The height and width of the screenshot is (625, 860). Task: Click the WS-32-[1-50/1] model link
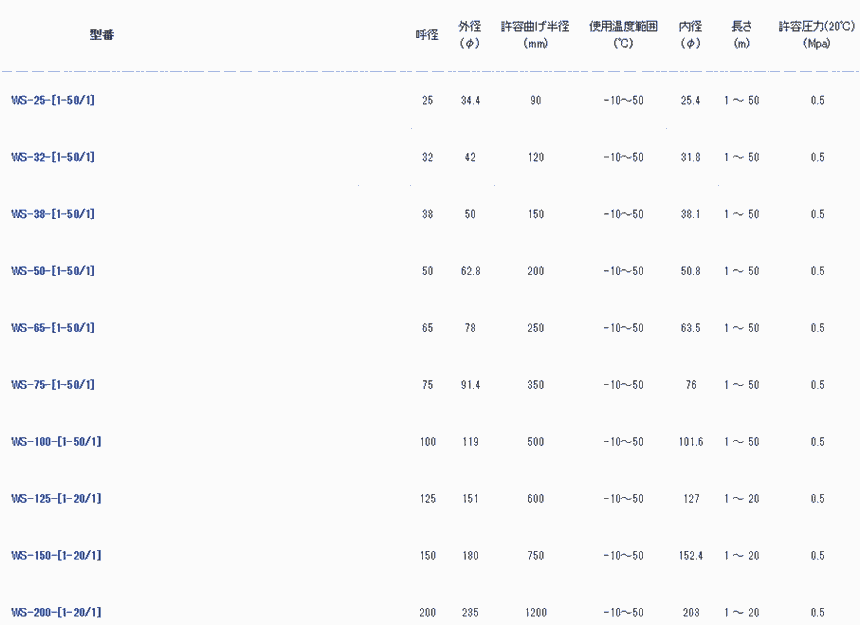[x=53, y=157]
